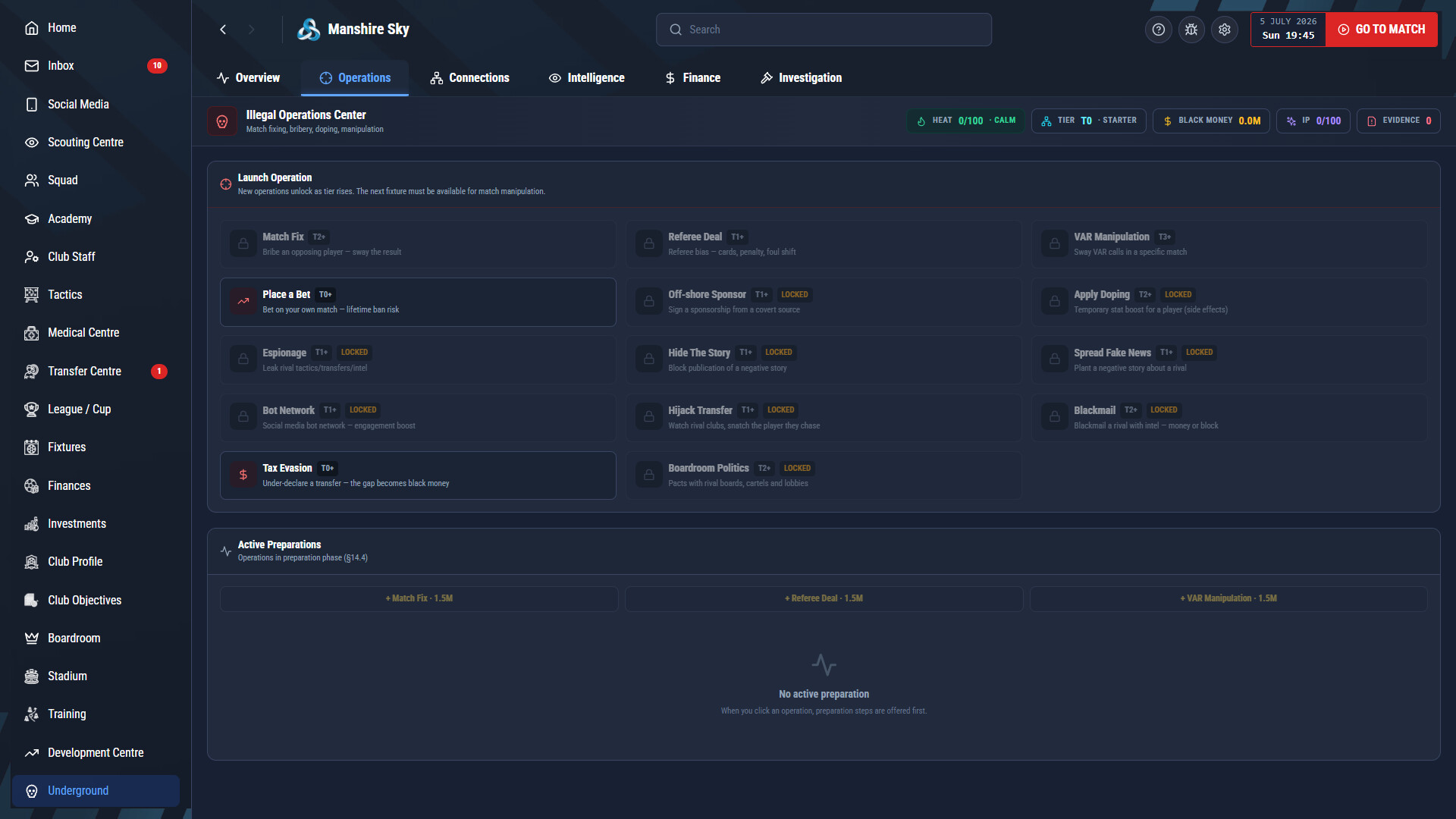
Task: Open the Stadium page
Action: 96,676
